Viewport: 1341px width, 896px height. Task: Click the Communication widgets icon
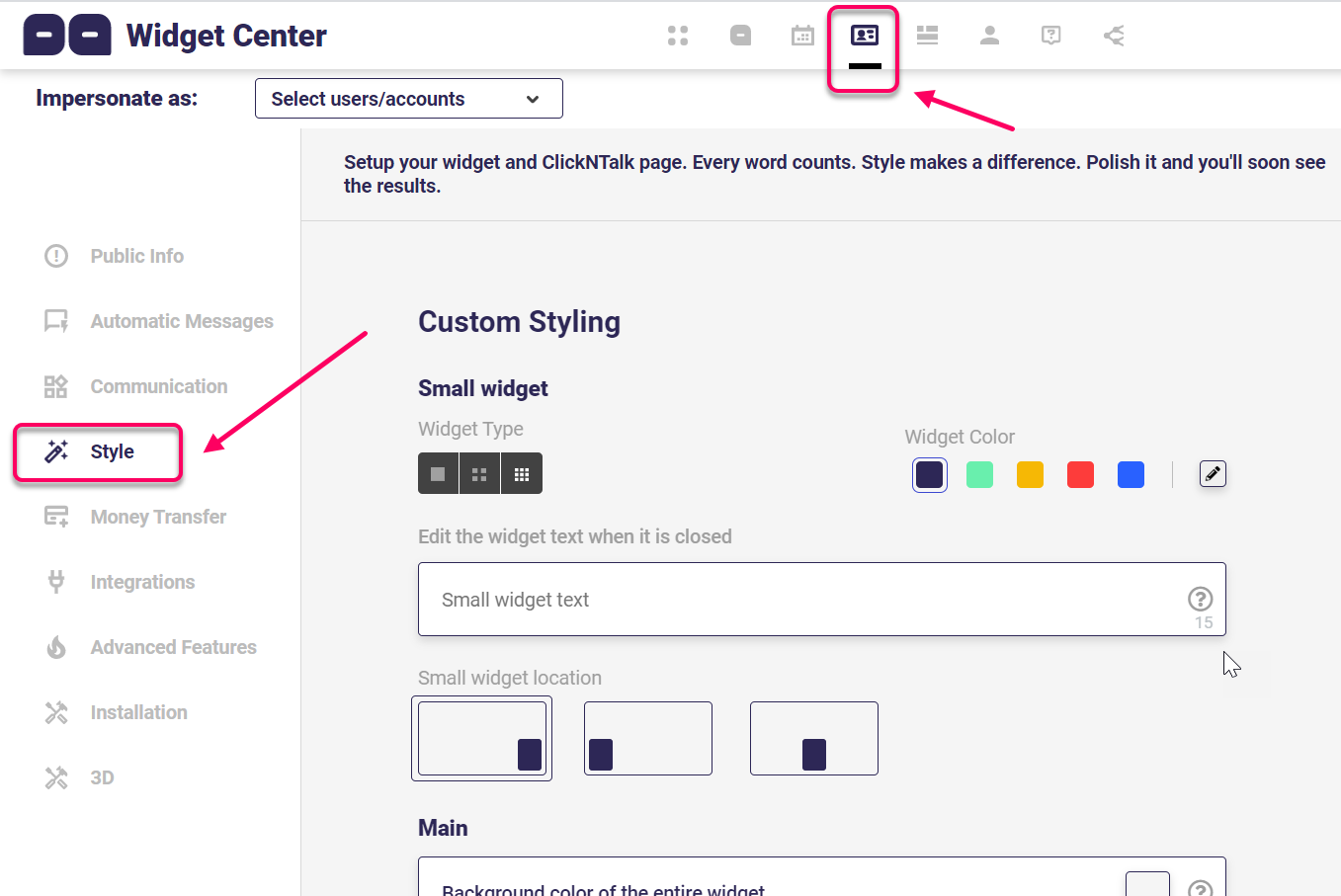pos(56,386)
